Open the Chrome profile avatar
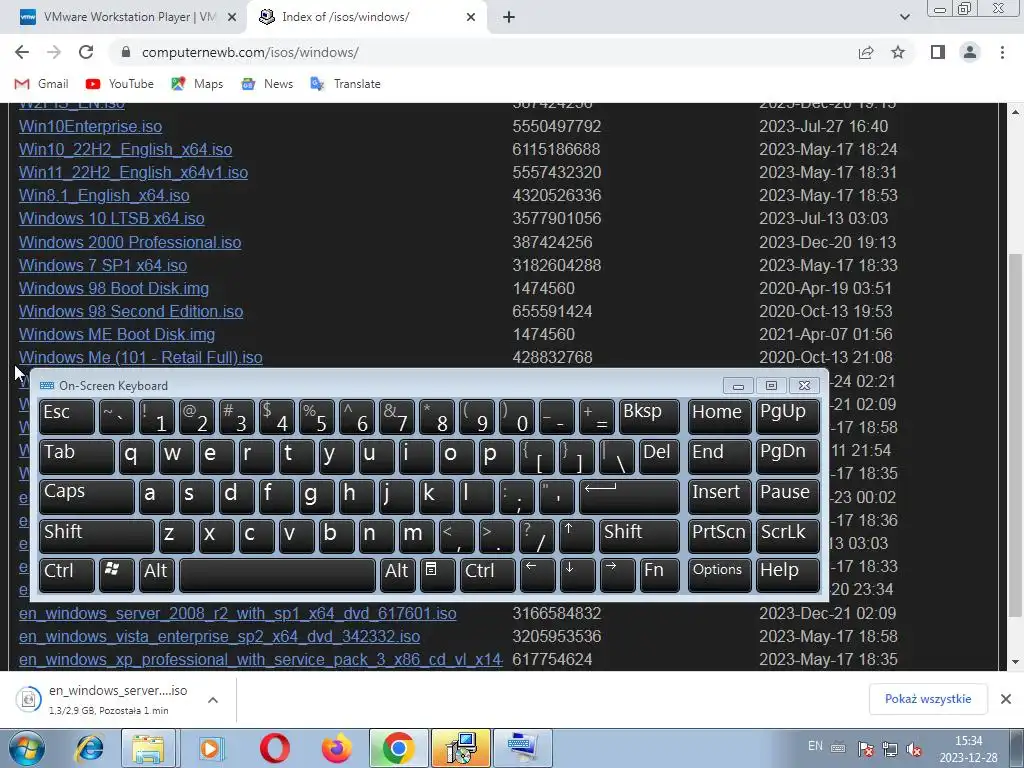 970,52
